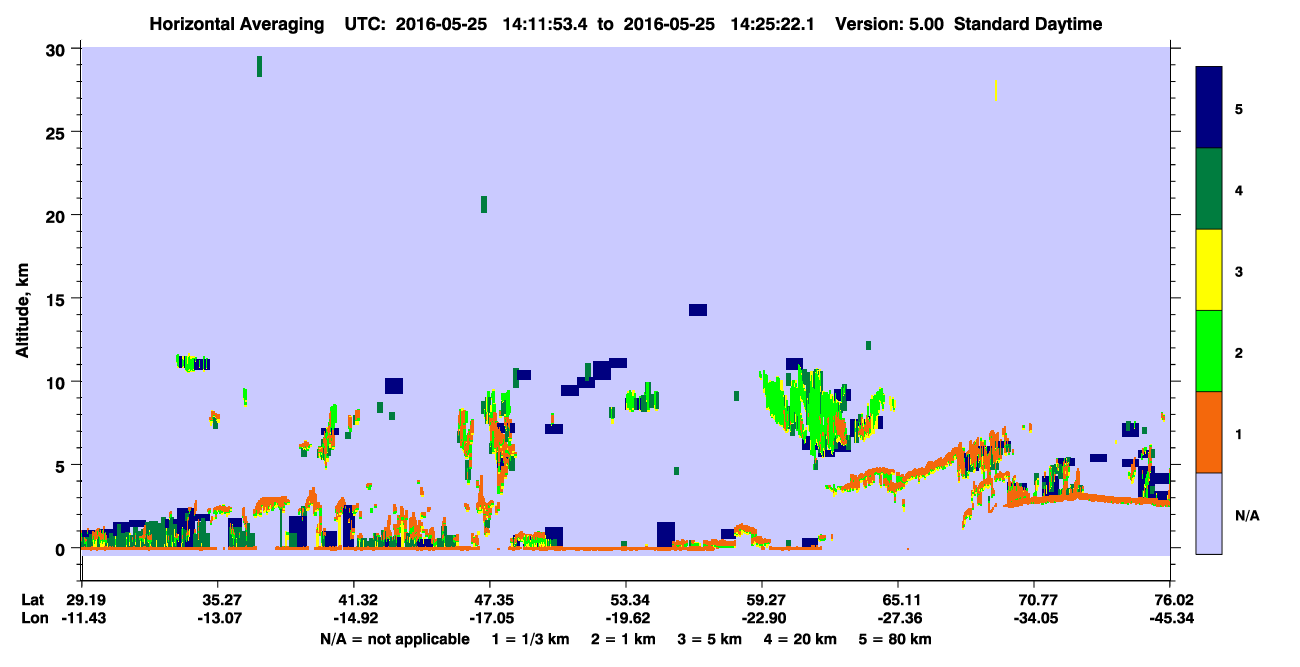Click the '3 = 5 km' legend note
This screenshot has width=1300, height=667.
point(710,639)
